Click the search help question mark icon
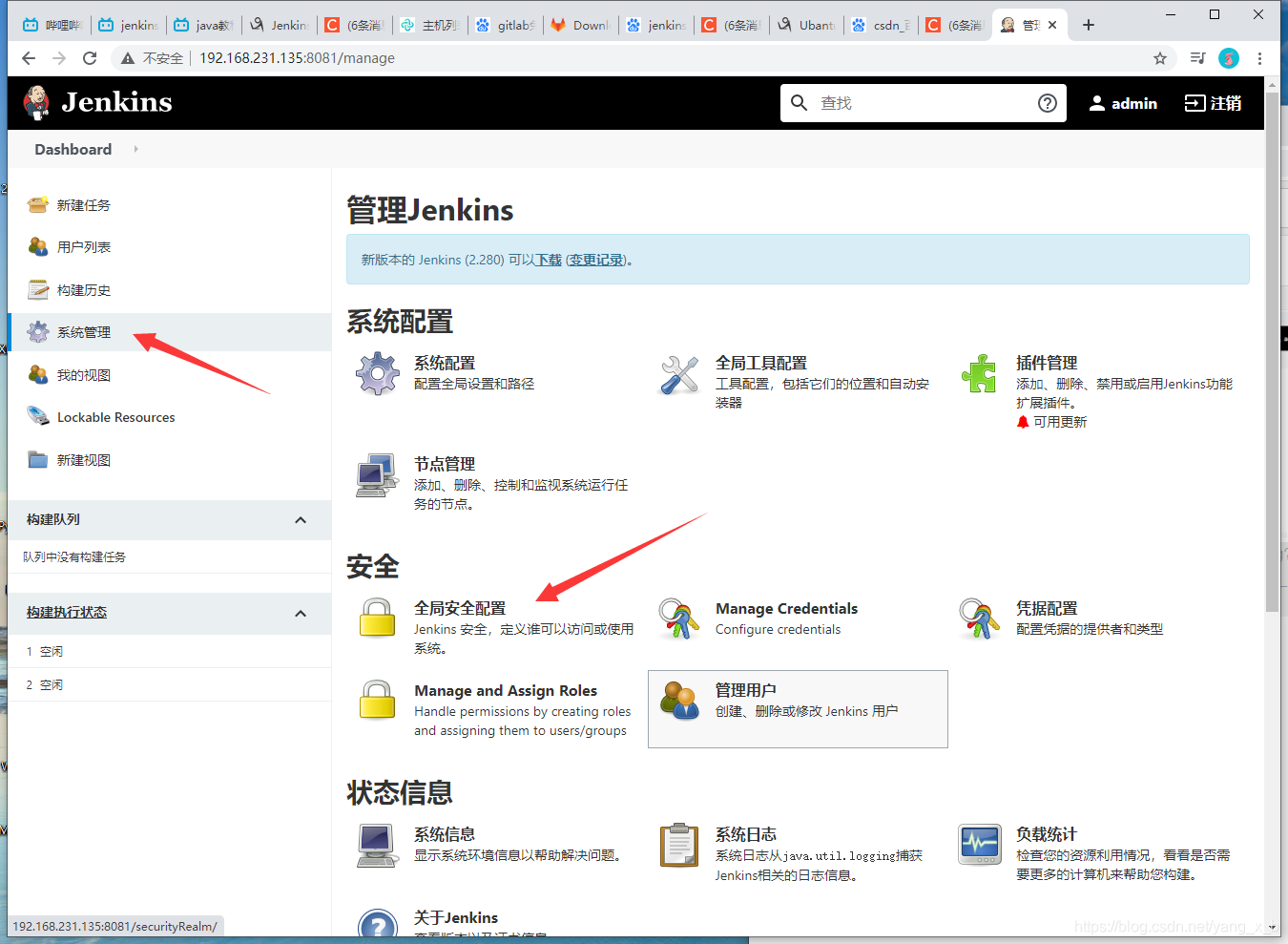 coord(1048,103)
